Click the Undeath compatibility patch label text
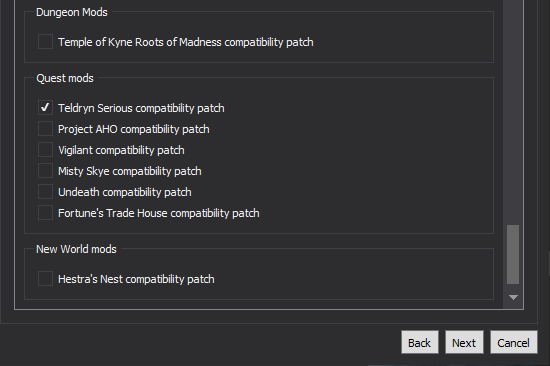Image resolution: width=550 pixels, height=366 pixels. [125, 192]
